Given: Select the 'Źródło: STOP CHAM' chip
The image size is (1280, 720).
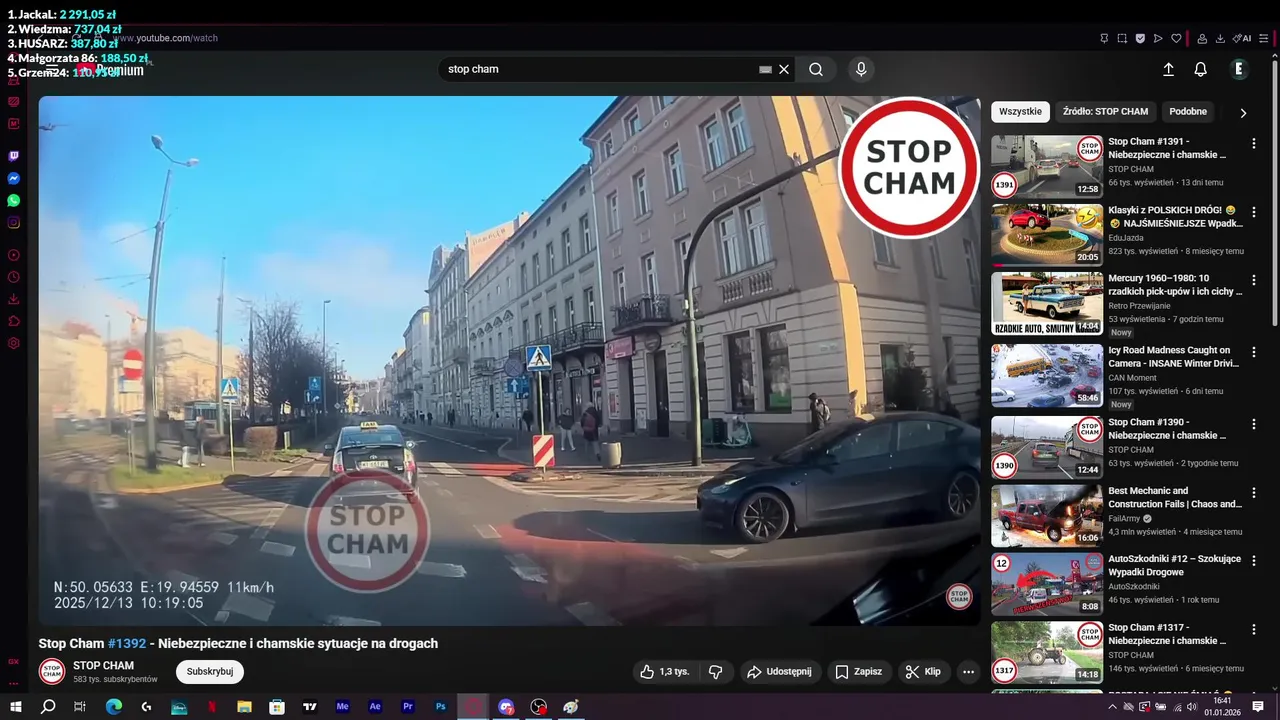Looking at the screenshot, I should [1105, 111].
